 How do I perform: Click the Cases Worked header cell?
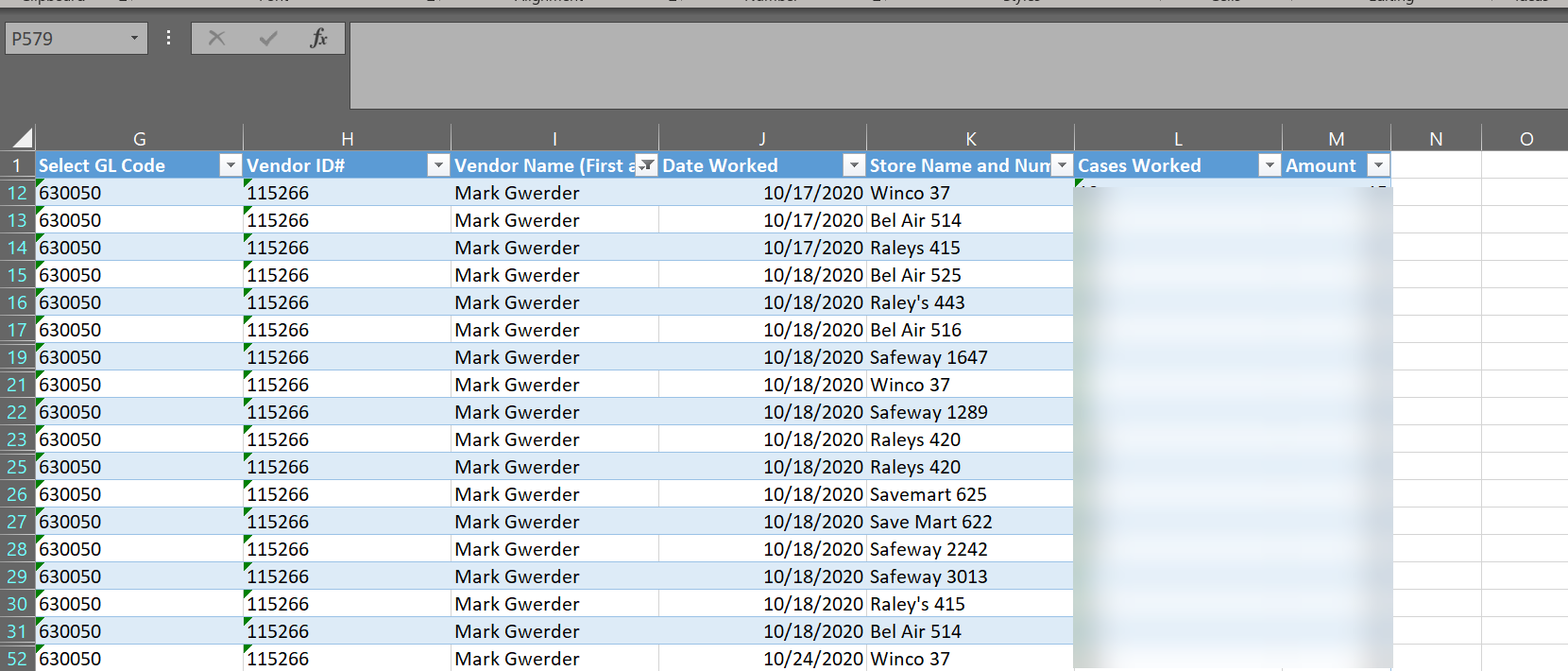[x=1178, y=165]
